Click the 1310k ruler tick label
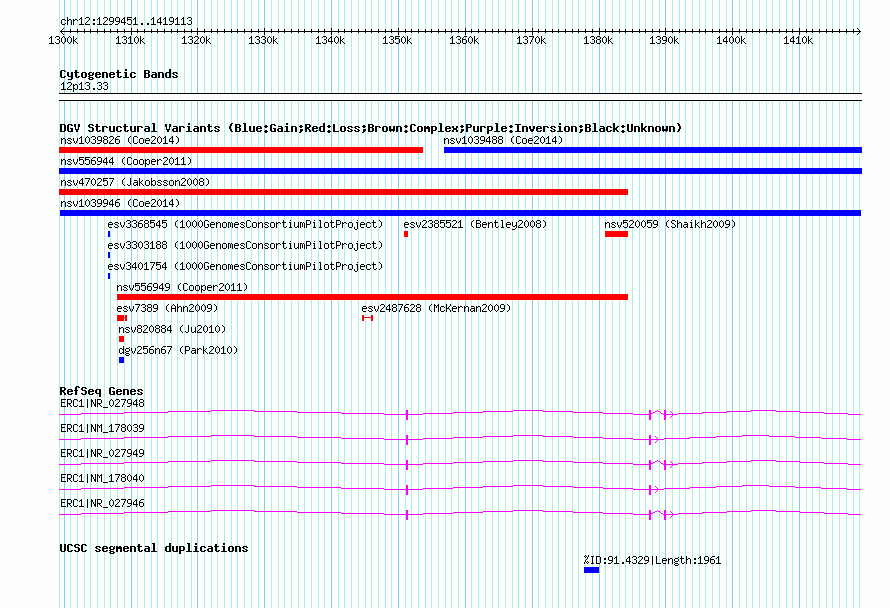This screenshot has width=890, height=608. pyautogui.click(x=130, y=40)
